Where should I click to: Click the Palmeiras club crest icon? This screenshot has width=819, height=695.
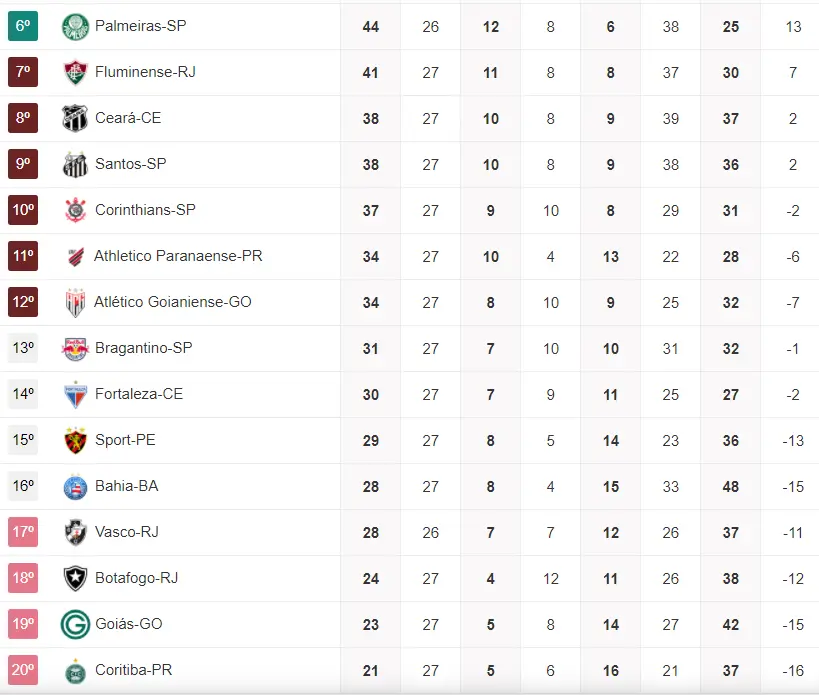pos(75,26)
